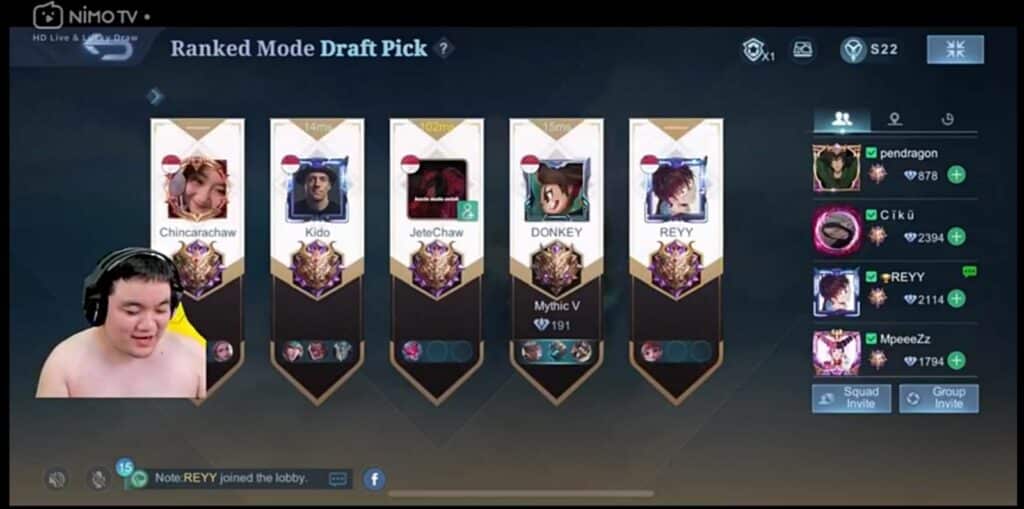
Task: Toggle the green checkbox next to Cīkū
Action: [x=871, y=214]
